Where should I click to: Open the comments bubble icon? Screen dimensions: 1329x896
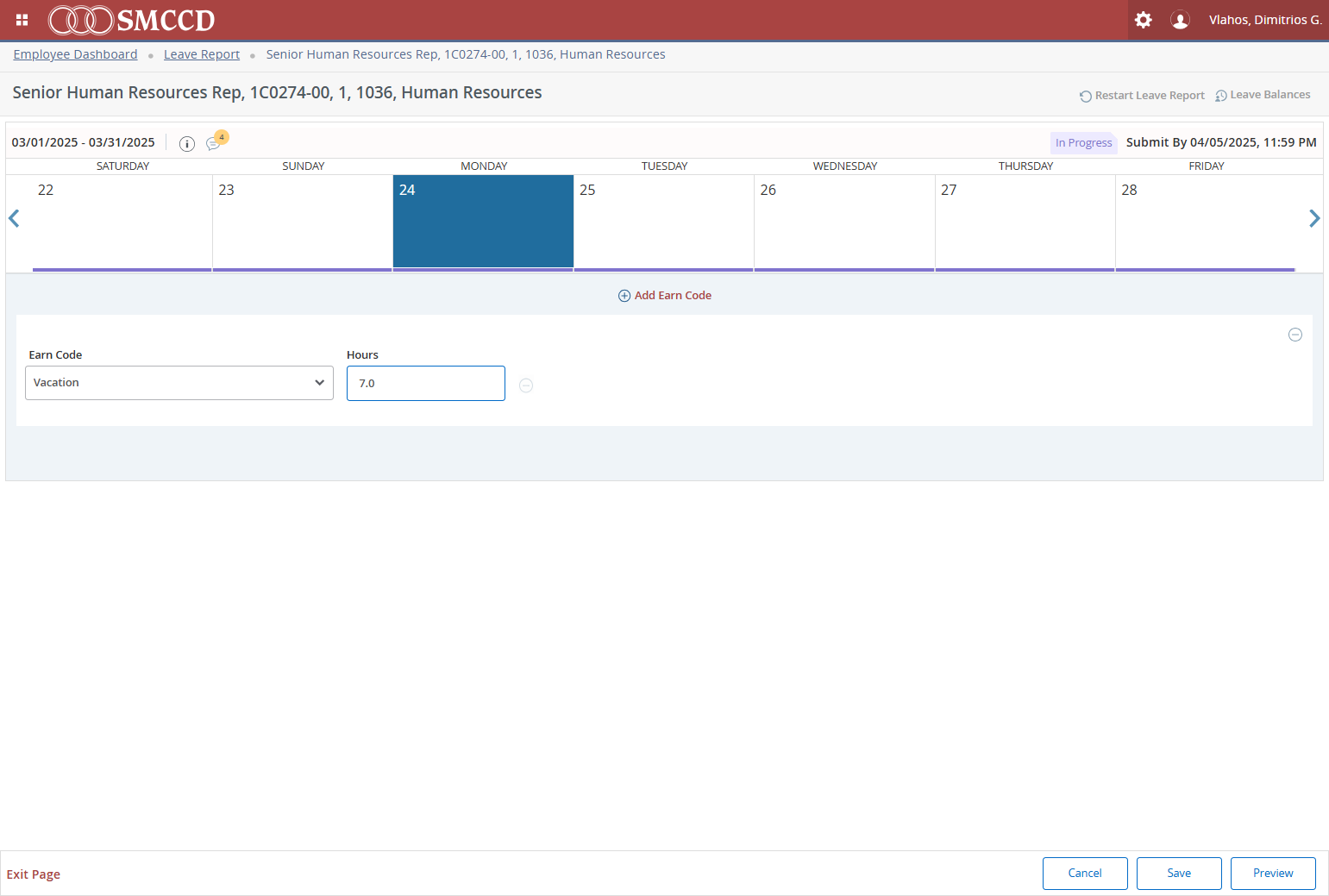pos(213,143)
